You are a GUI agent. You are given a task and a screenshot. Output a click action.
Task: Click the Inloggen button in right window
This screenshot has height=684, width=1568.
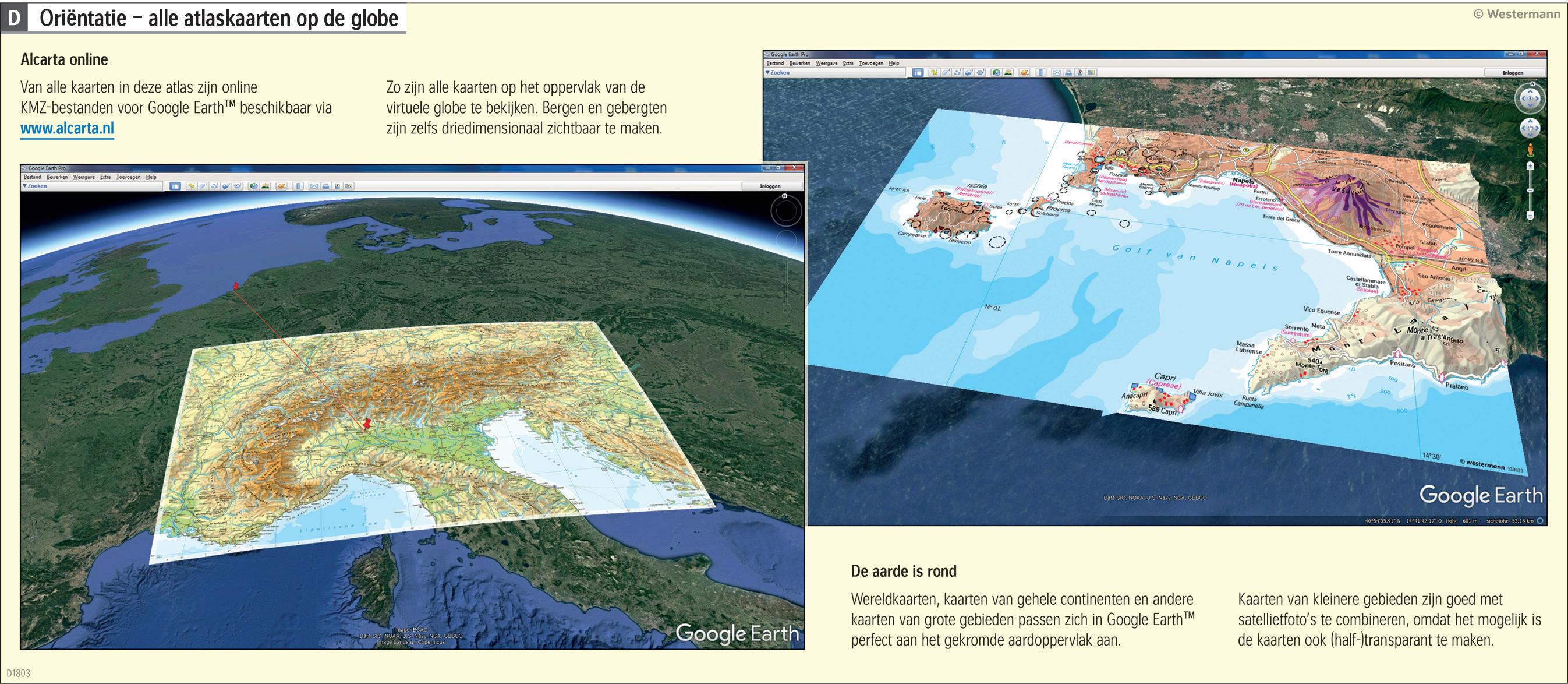tap(1513, 73)
